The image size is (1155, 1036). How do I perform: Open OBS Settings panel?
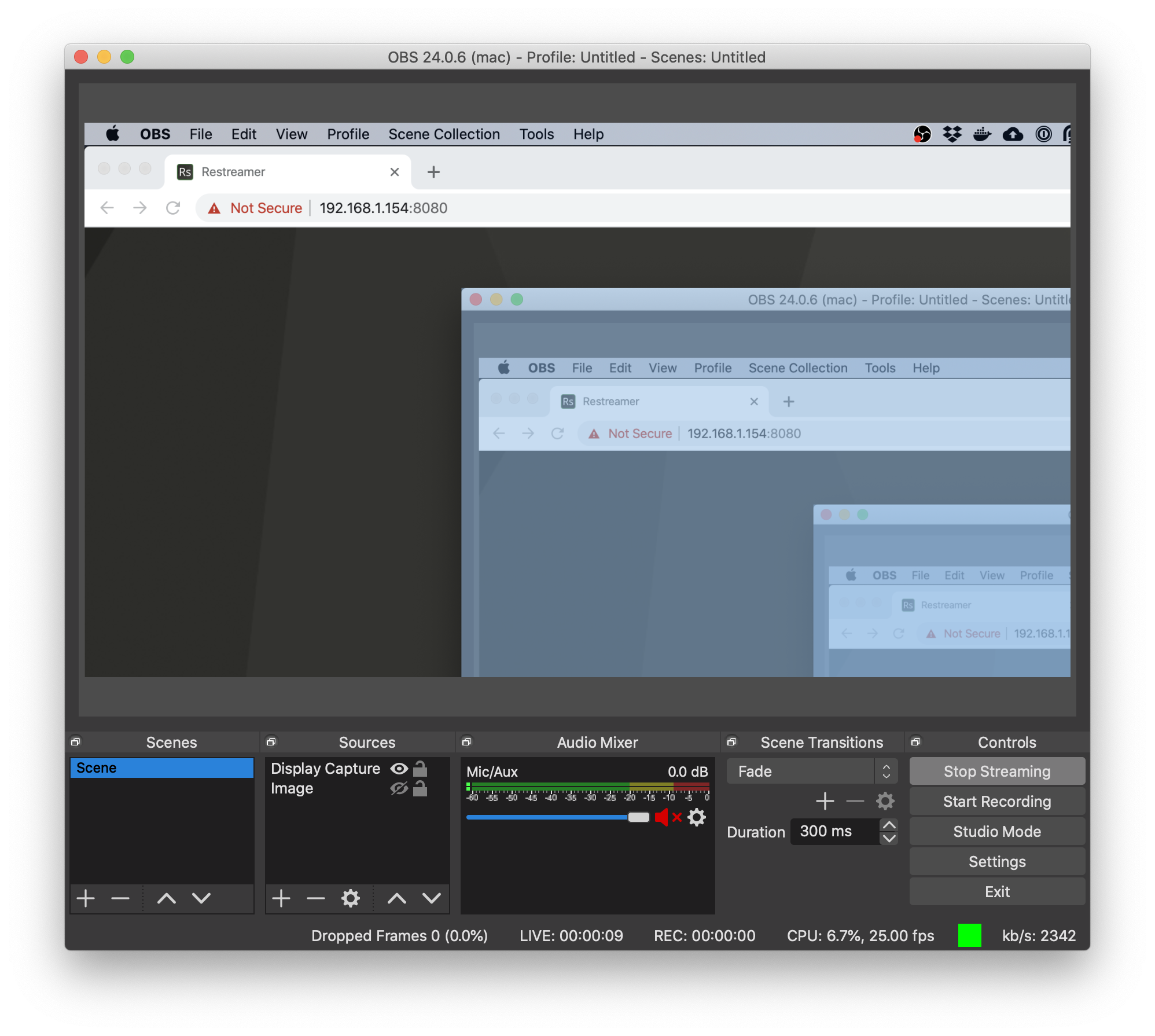(996, 861)
